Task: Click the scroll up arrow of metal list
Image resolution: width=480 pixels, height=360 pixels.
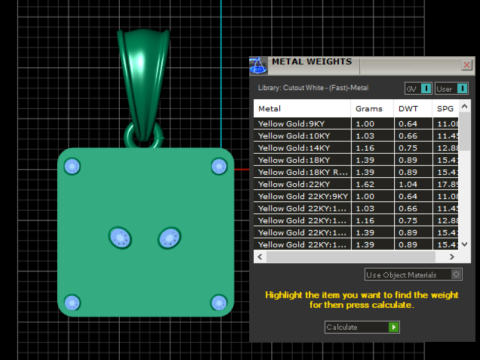Action: 465,107
